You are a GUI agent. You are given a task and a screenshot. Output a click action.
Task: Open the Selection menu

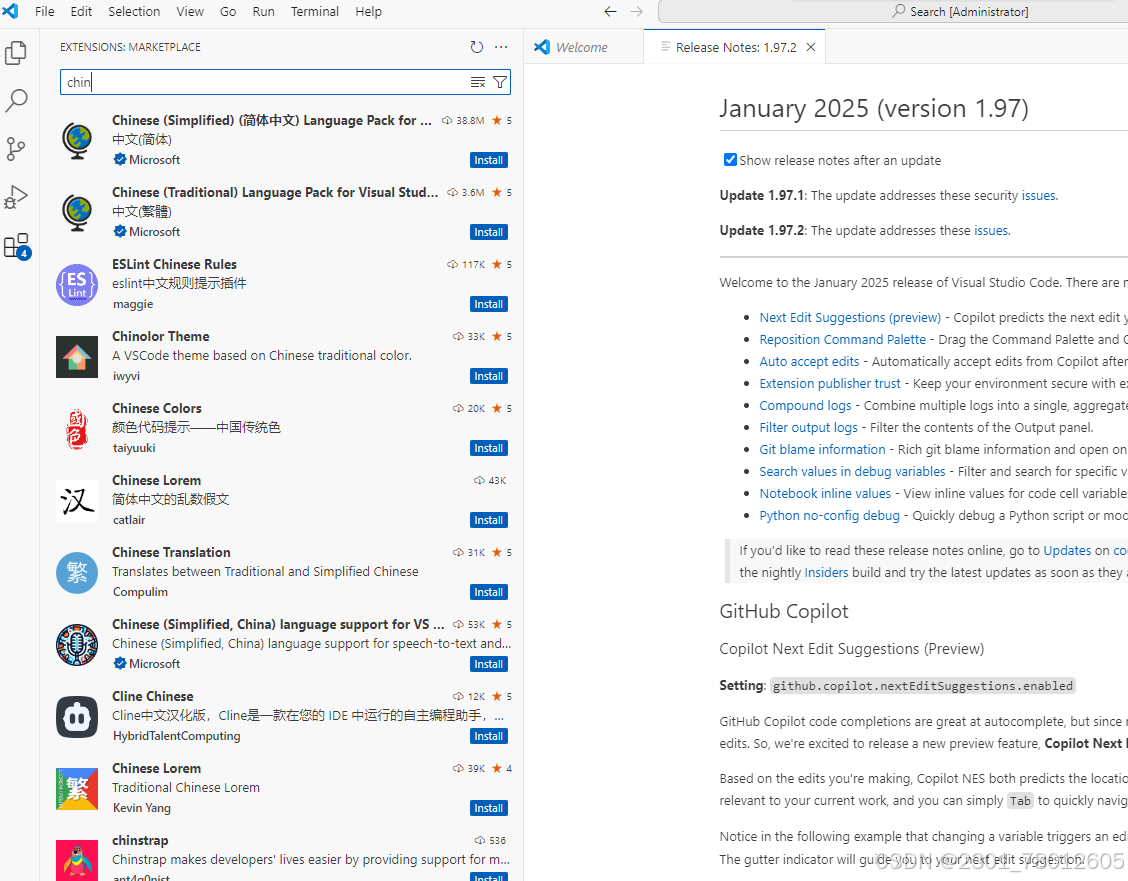tap(134, 12)
